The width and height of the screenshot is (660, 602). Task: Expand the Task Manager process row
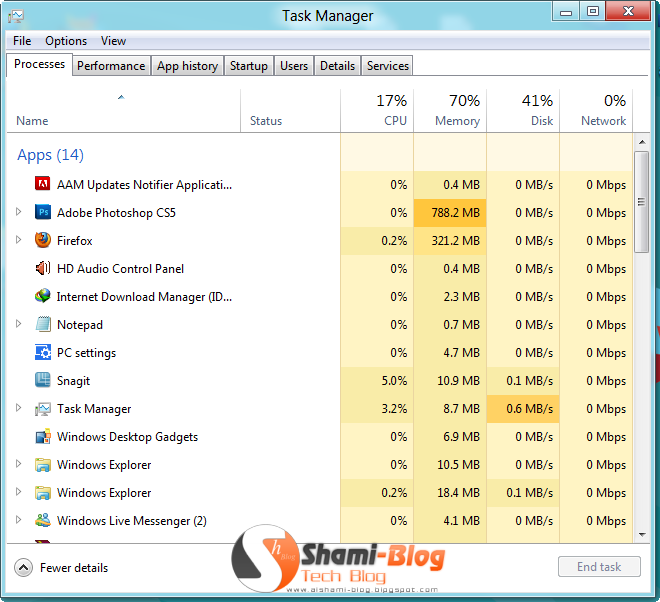[18, 408]
